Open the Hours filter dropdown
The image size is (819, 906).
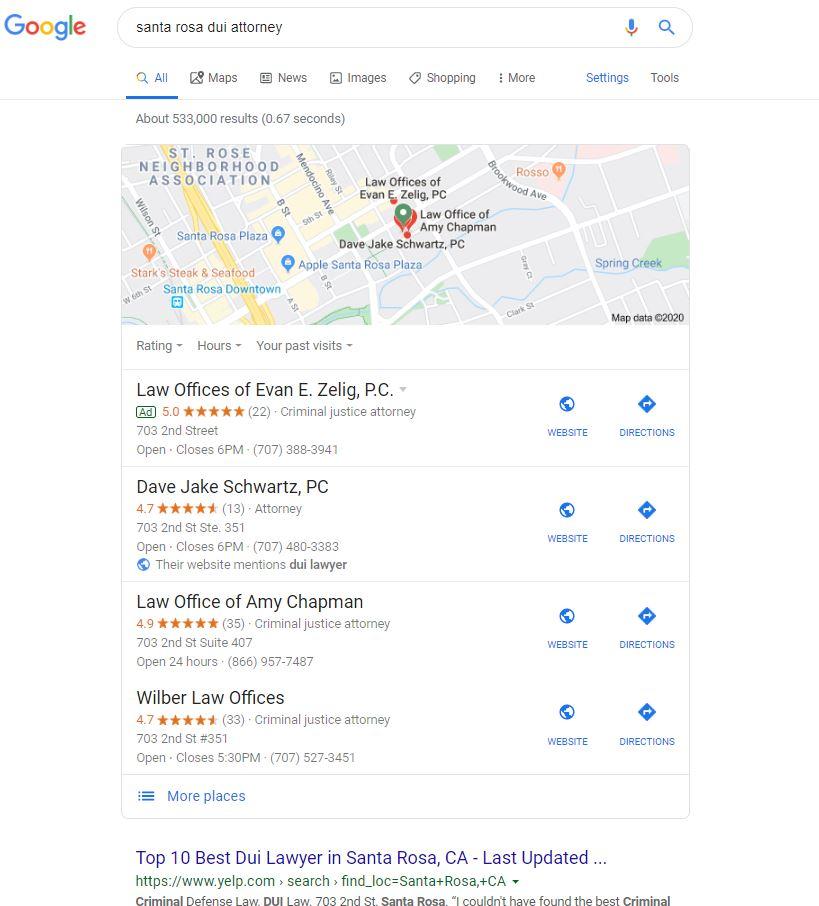click(219, 346)
